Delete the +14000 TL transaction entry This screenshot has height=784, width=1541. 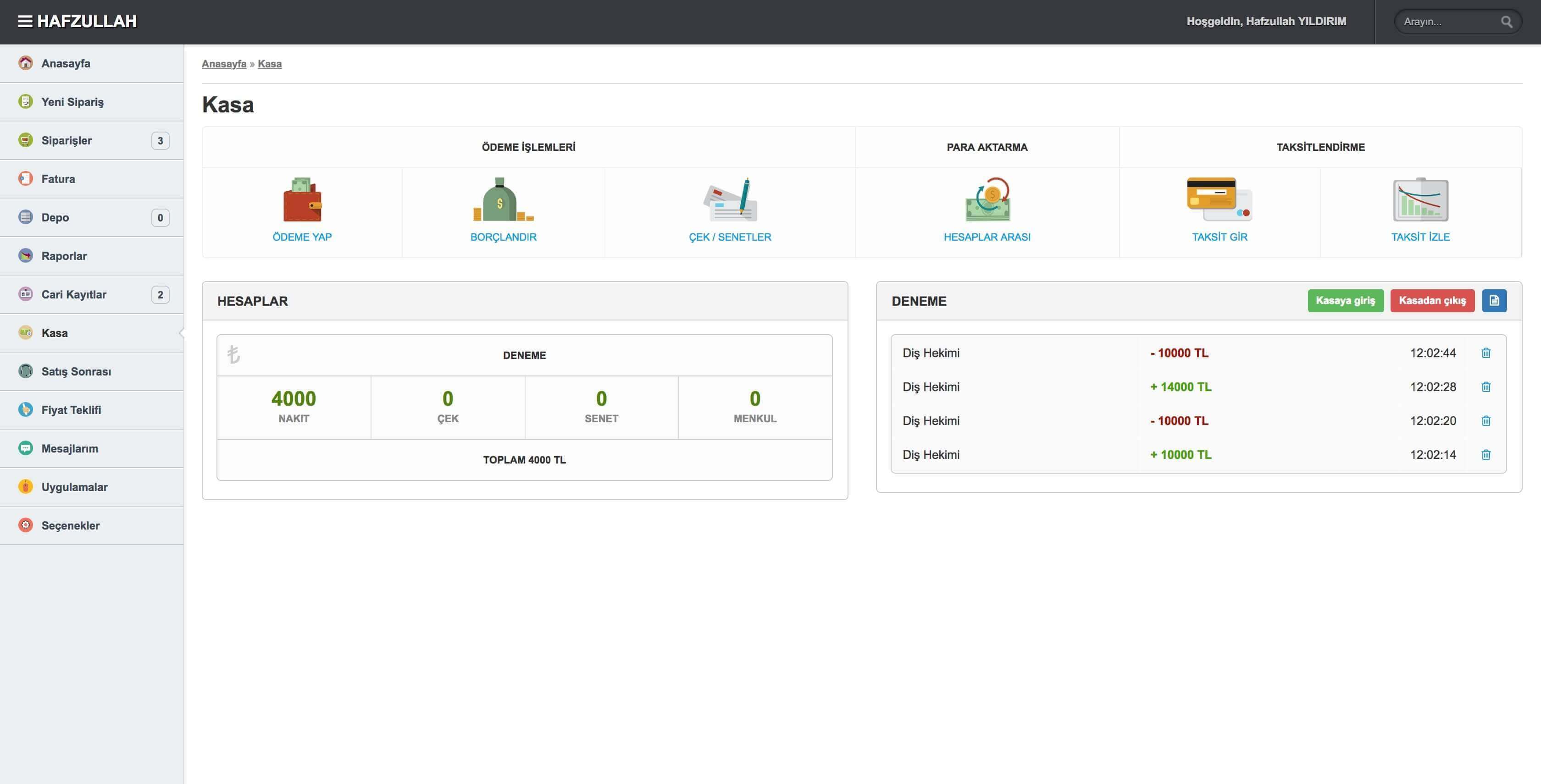coord(1486,387)
